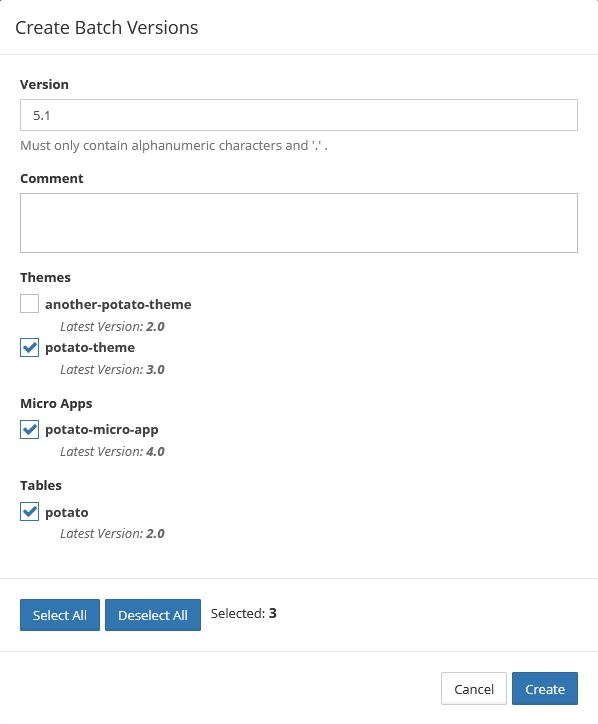
Task: Click 'Latest Version: 4.0' text
Action: click(x=112, y=452)
